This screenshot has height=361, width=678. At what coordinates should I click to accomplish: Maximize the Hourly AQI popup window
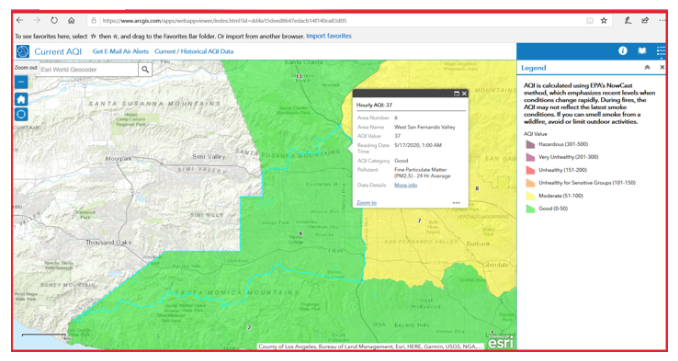click(x=456, y=93)
